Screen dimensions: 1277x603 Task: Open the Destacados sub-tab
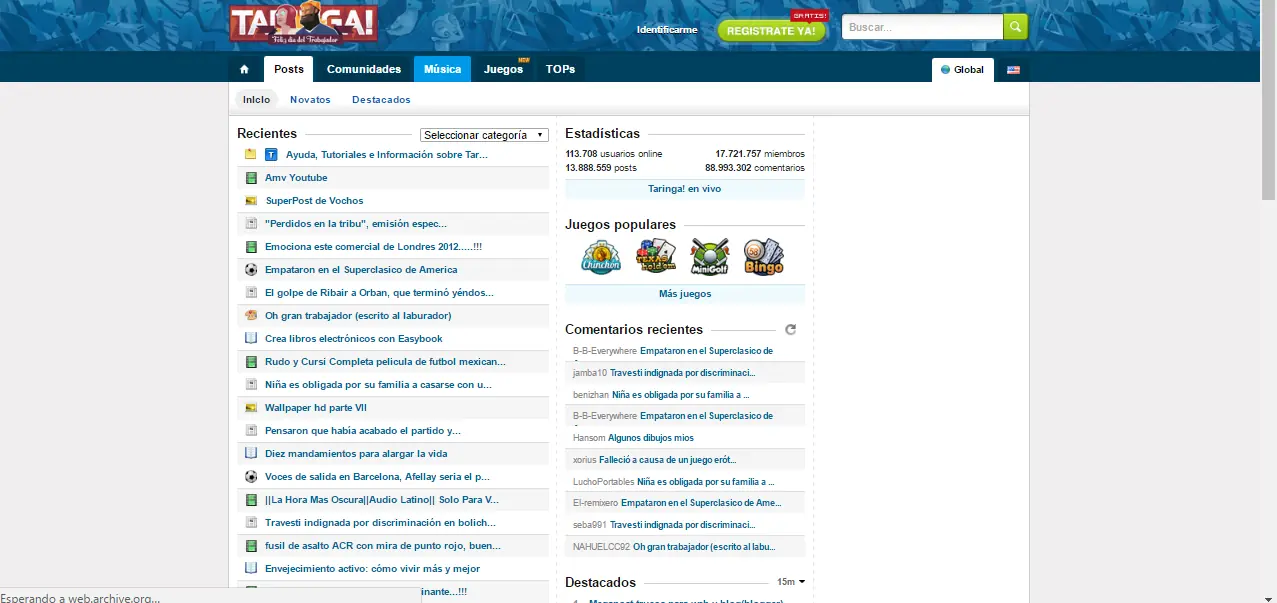(381, 100)
